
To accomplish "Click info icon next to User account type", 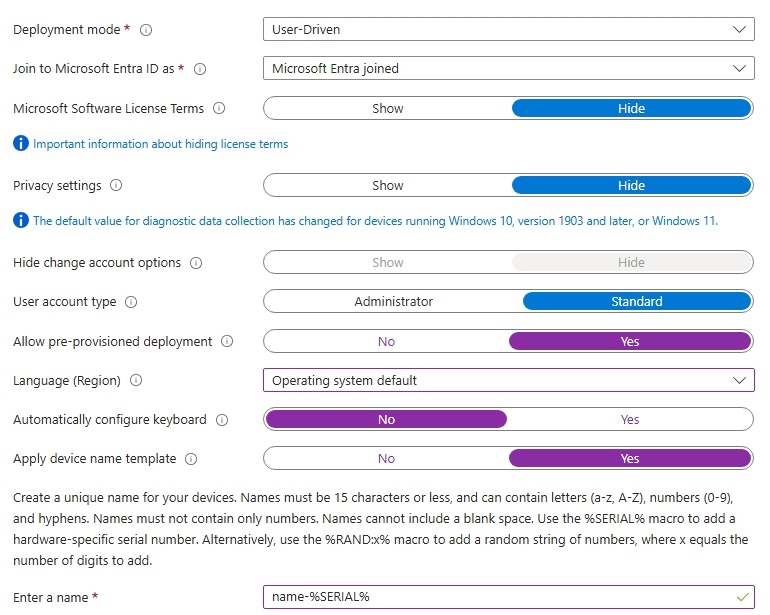I will (x=132, y=302).
